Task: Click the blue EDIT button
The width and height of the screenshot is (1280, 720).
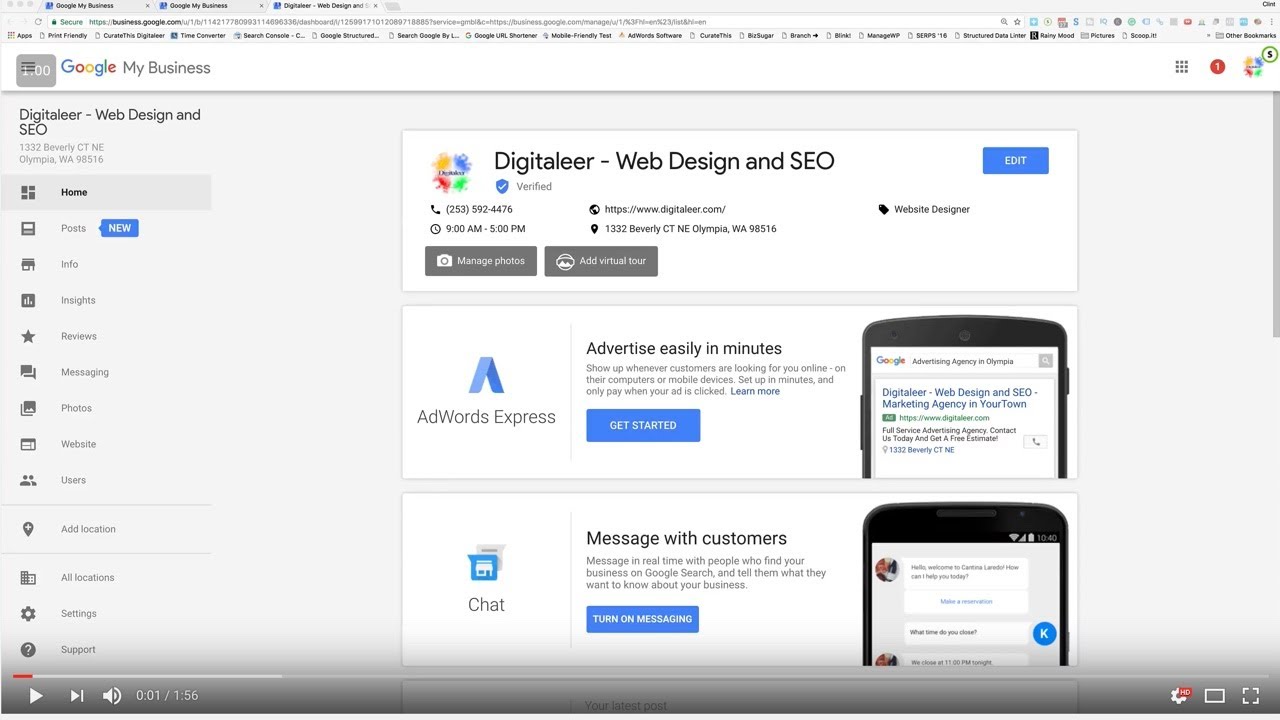Action: pyautogui.click(x=1015, y=160)
